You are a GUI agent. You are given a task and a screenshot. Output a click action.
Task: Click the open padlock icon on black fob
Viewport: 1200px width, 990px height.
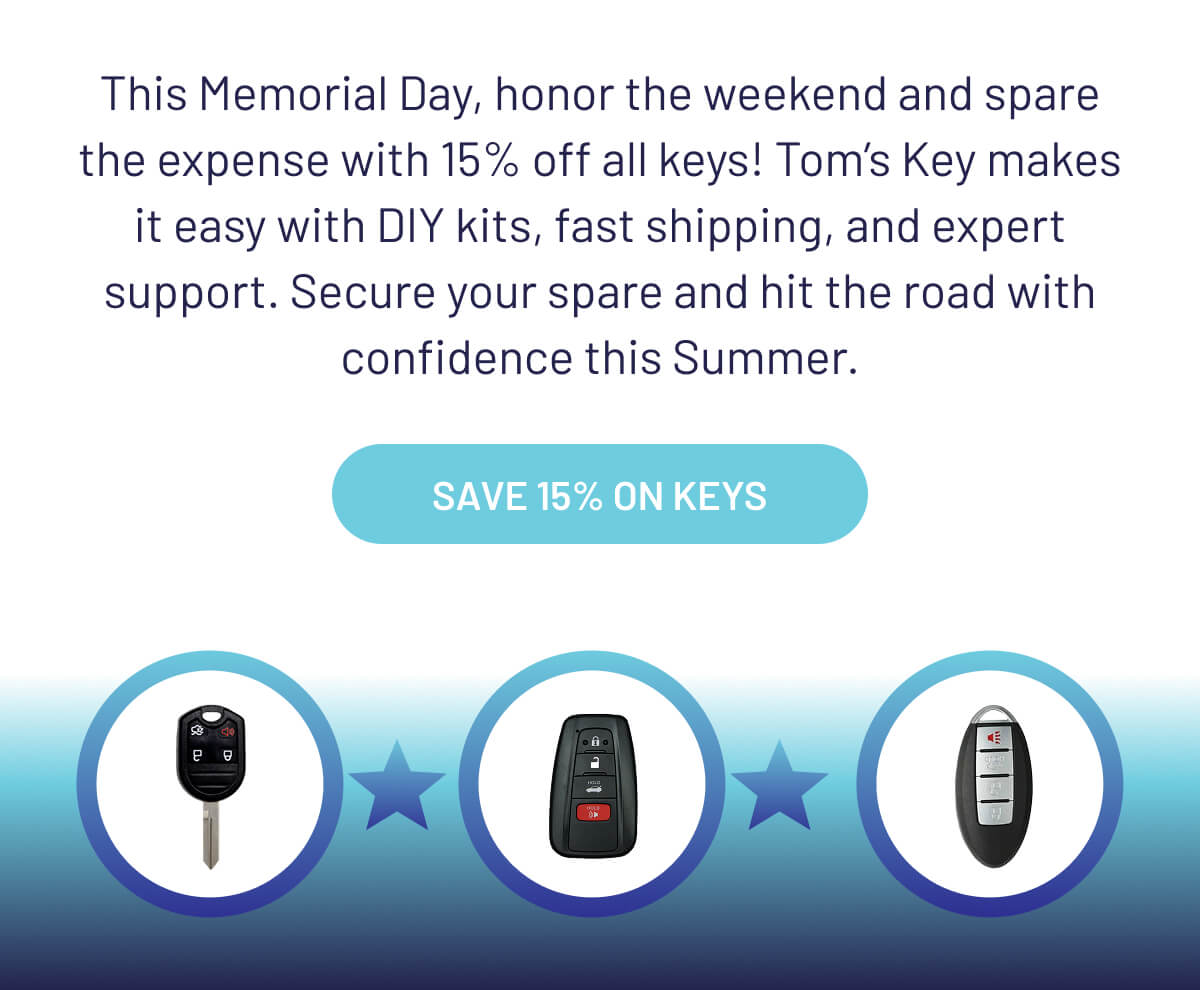pos(595,764)
